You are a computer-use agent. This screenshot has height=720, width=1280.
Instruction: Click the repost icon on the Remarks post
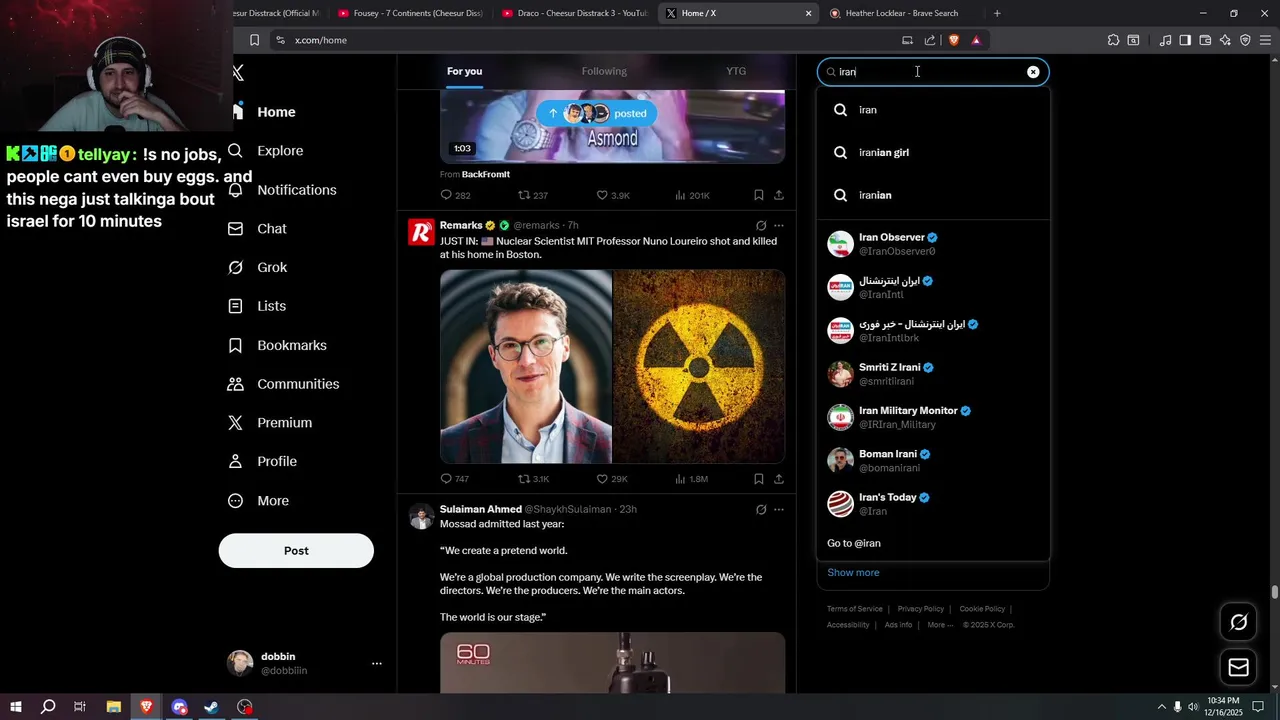click(x=524, y=479)
